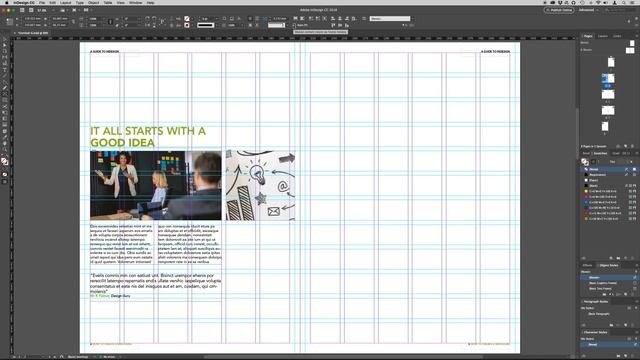Switch to the Effects tab

[x=587, y=265]
